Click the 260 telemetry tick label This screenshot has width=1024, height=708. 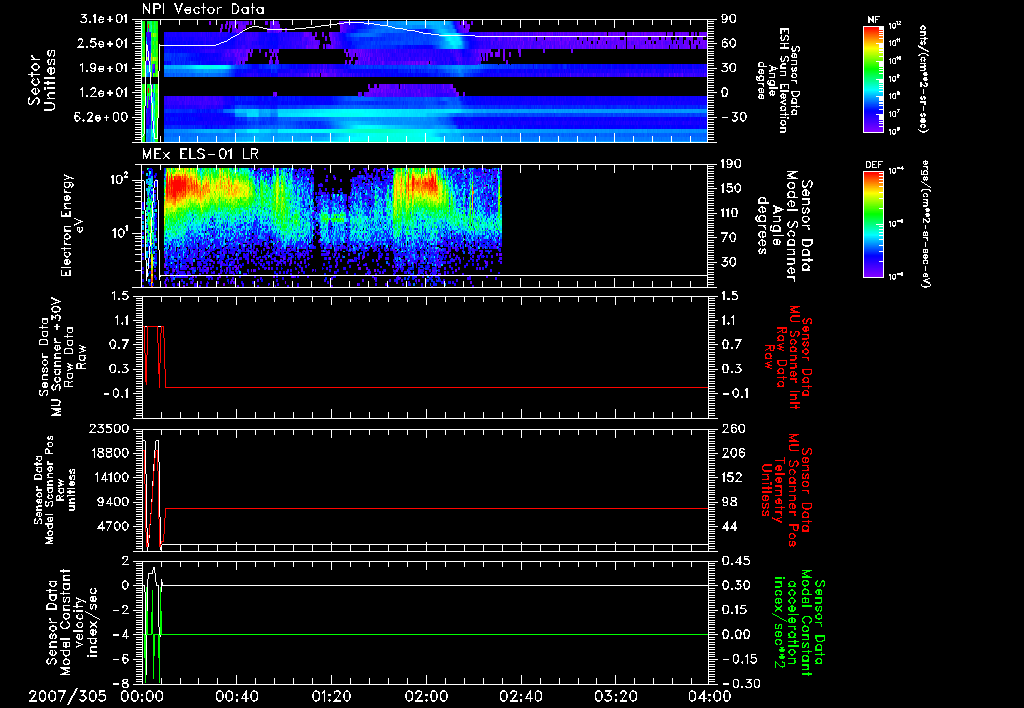[731, 428]
